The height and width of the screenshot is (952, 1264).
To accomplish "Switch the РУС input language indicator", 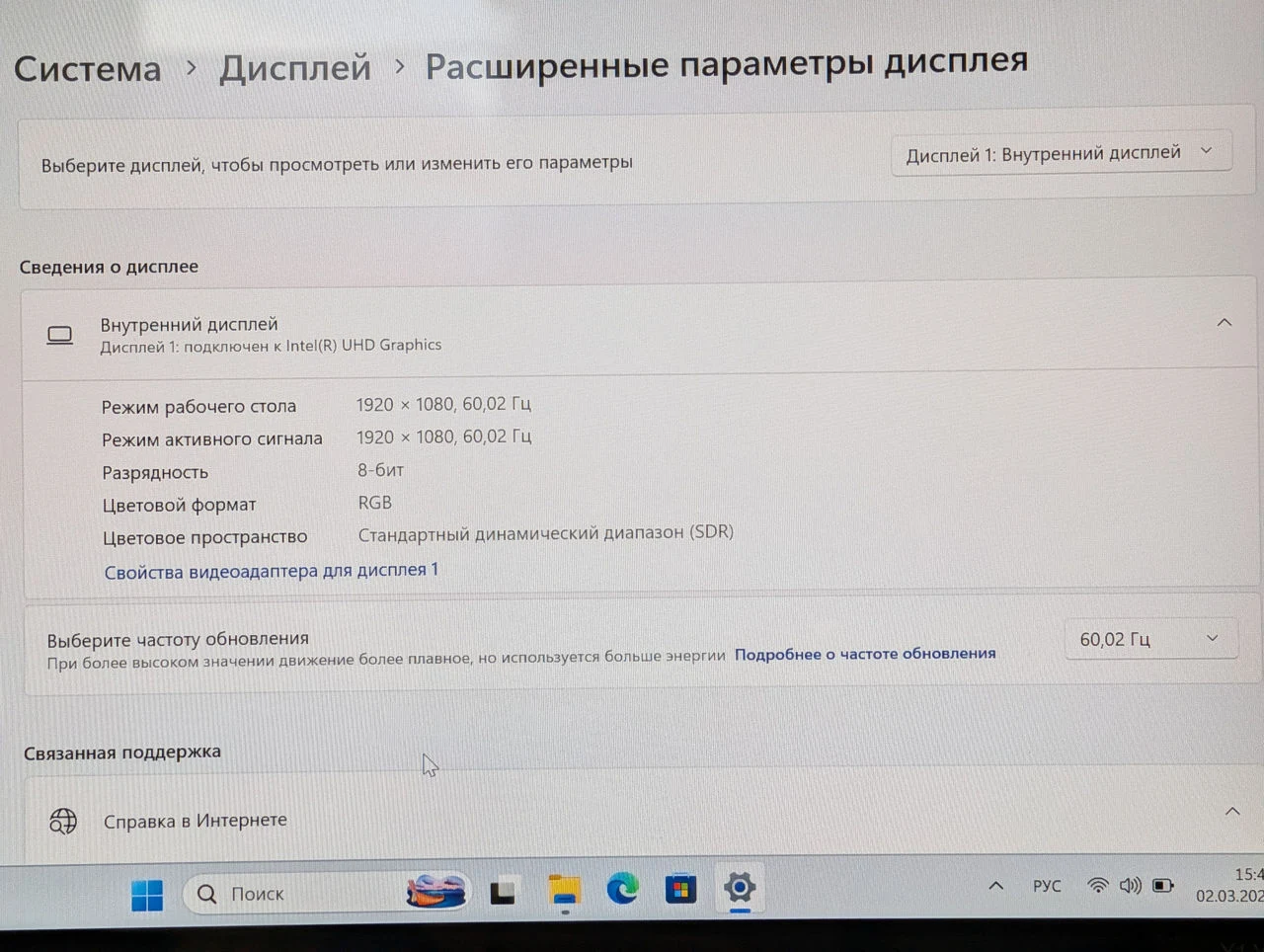I will (1047, 886).
